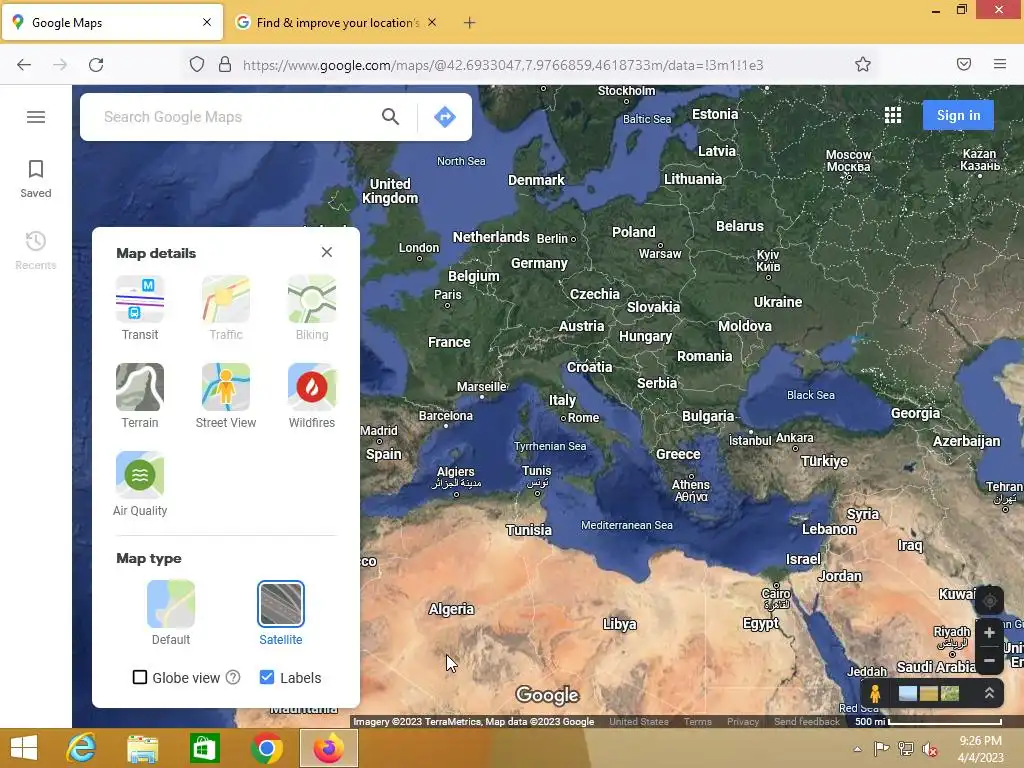Open the Google Maps hamburger menu
Screen dimensions: 1024x768
36,117
